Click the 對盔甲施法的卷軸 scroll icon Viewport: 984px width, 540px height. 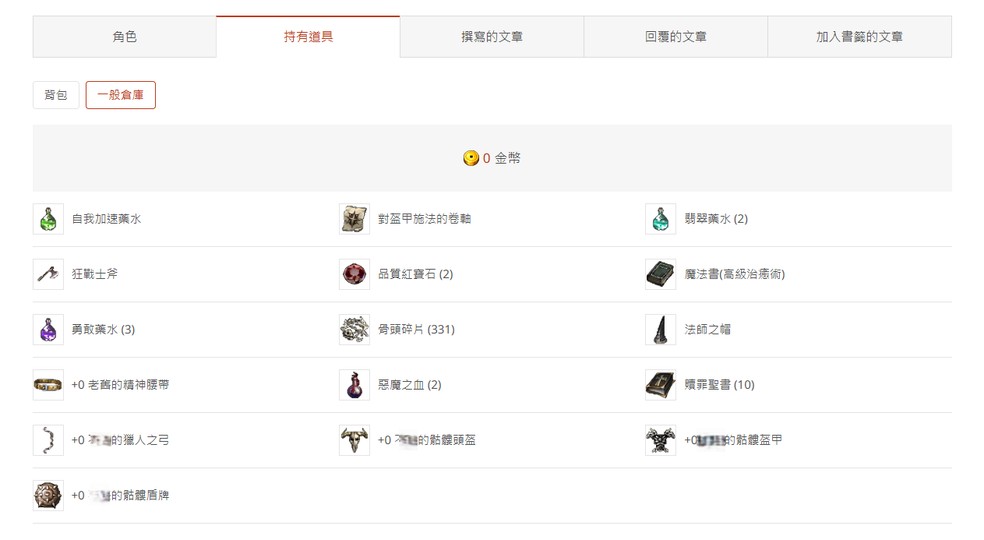pyautogui.click(x=354, y=219)
